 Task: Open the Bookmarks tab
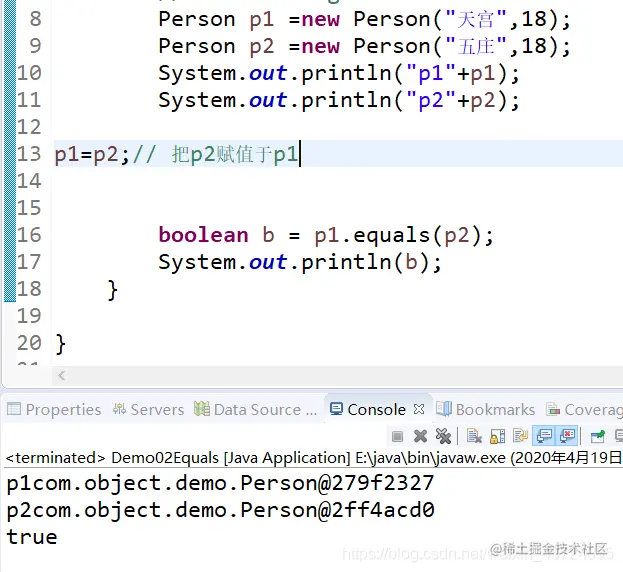tap(486, 409)
